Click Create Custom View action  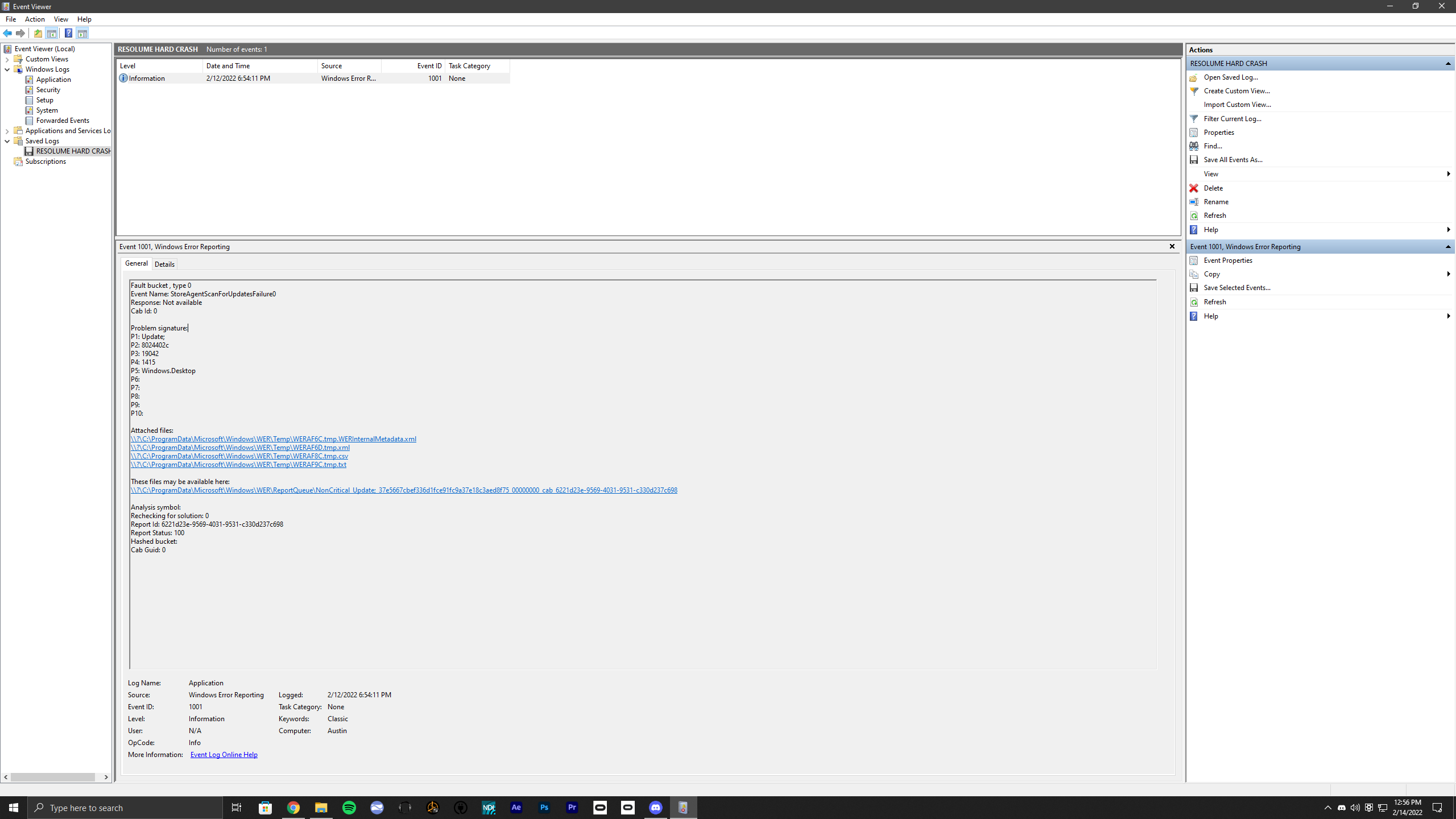1236,91
